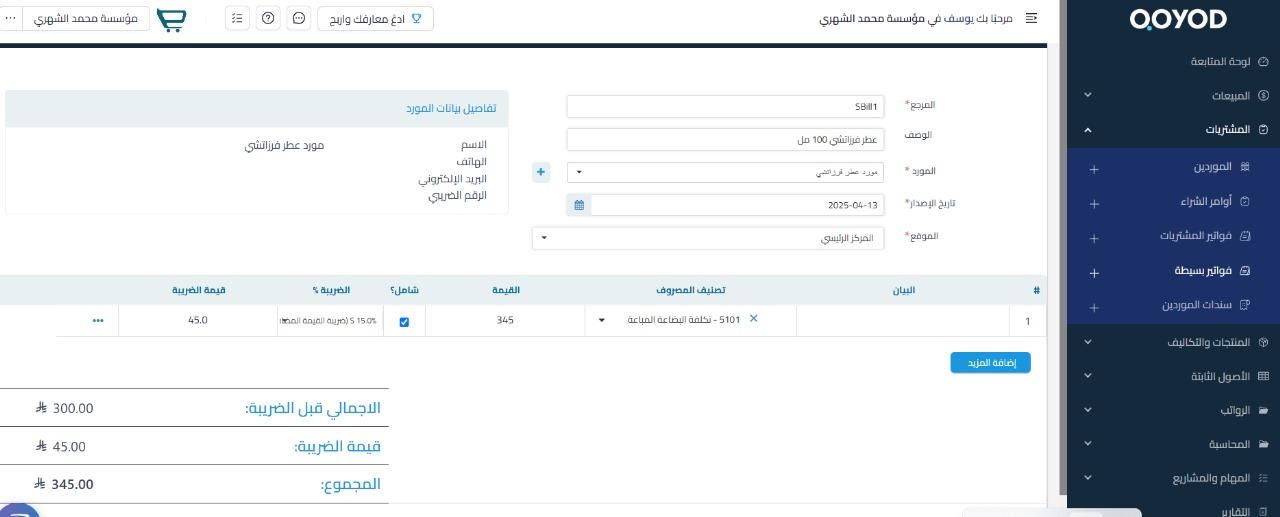Open the chat messages icon
This screenshot has width=1280, height=517.
298,19
